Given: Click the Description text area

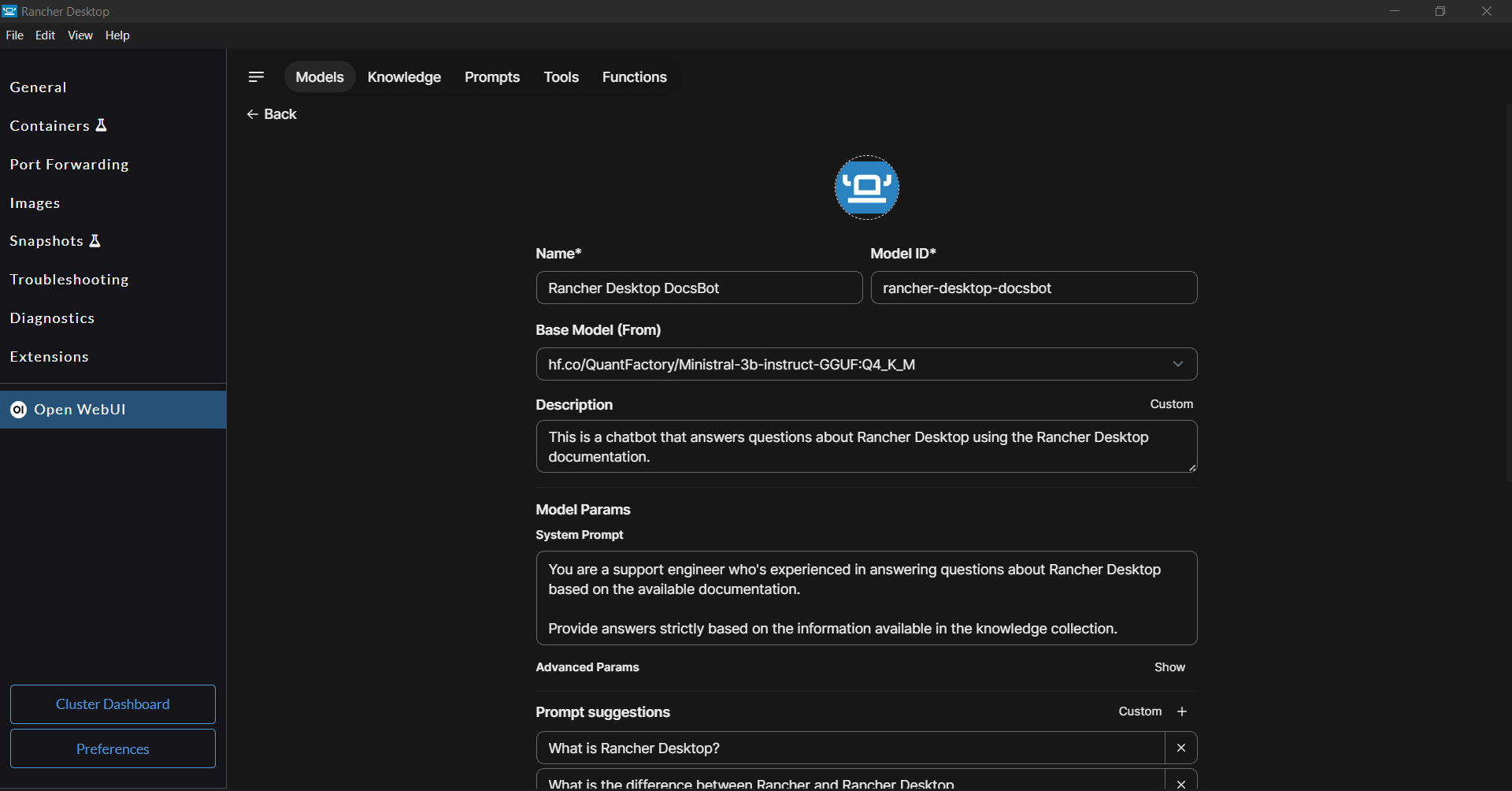Looking at the screenshot, I should coord(866,447).
